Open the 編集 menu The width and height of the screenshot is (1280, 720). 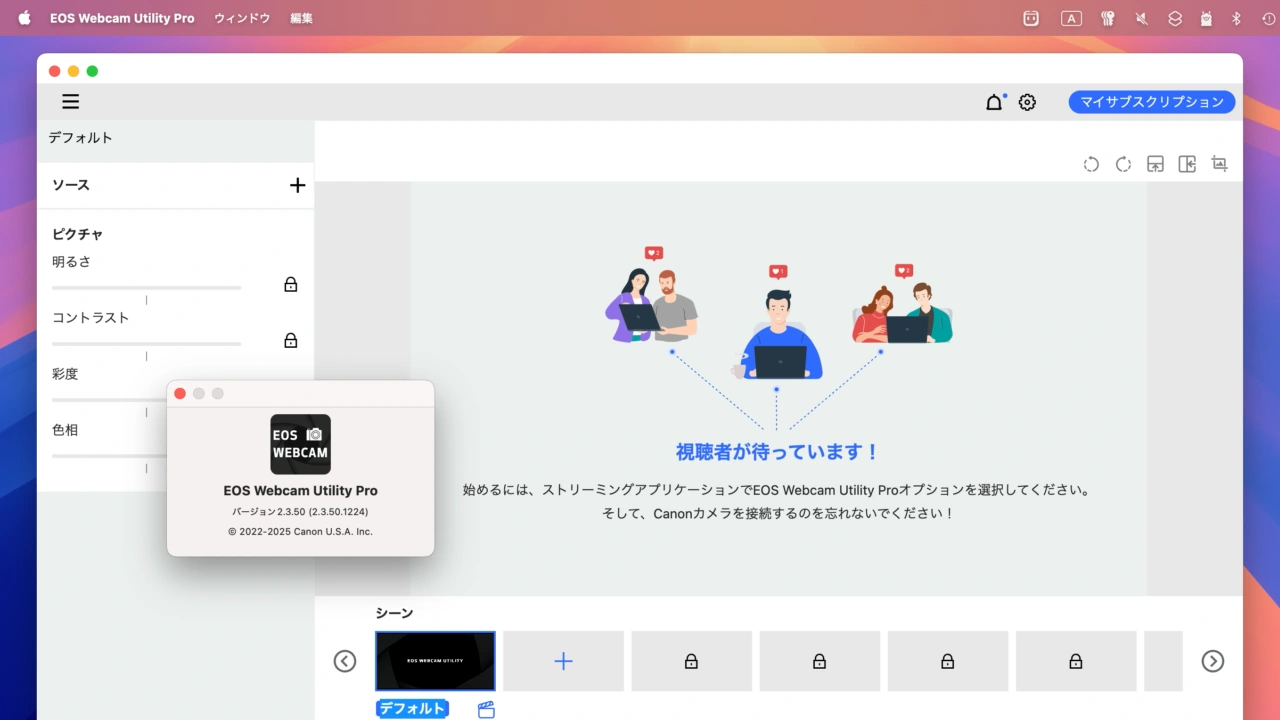click(299, 17)
